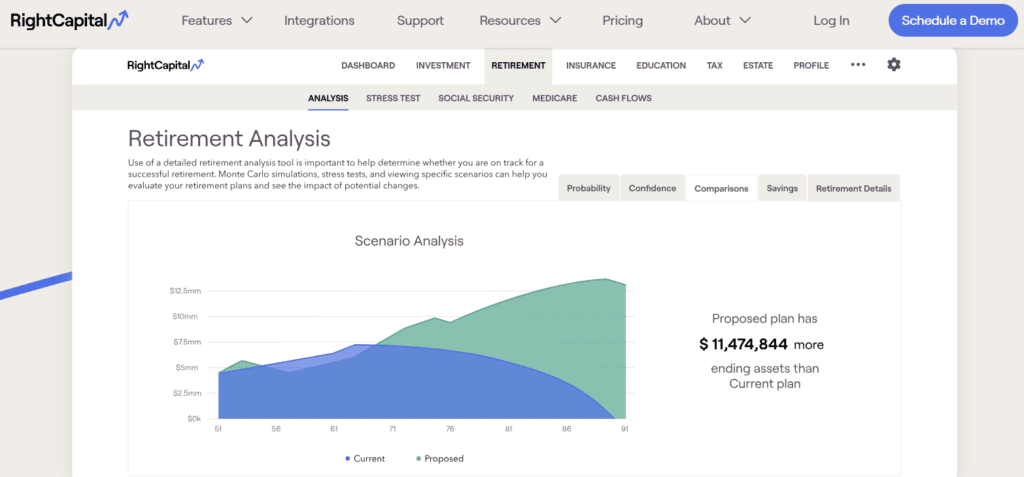The width and height of the screenshot is (1024, 477).
Task: Open the settings gear icon
Action: point(893,65)
